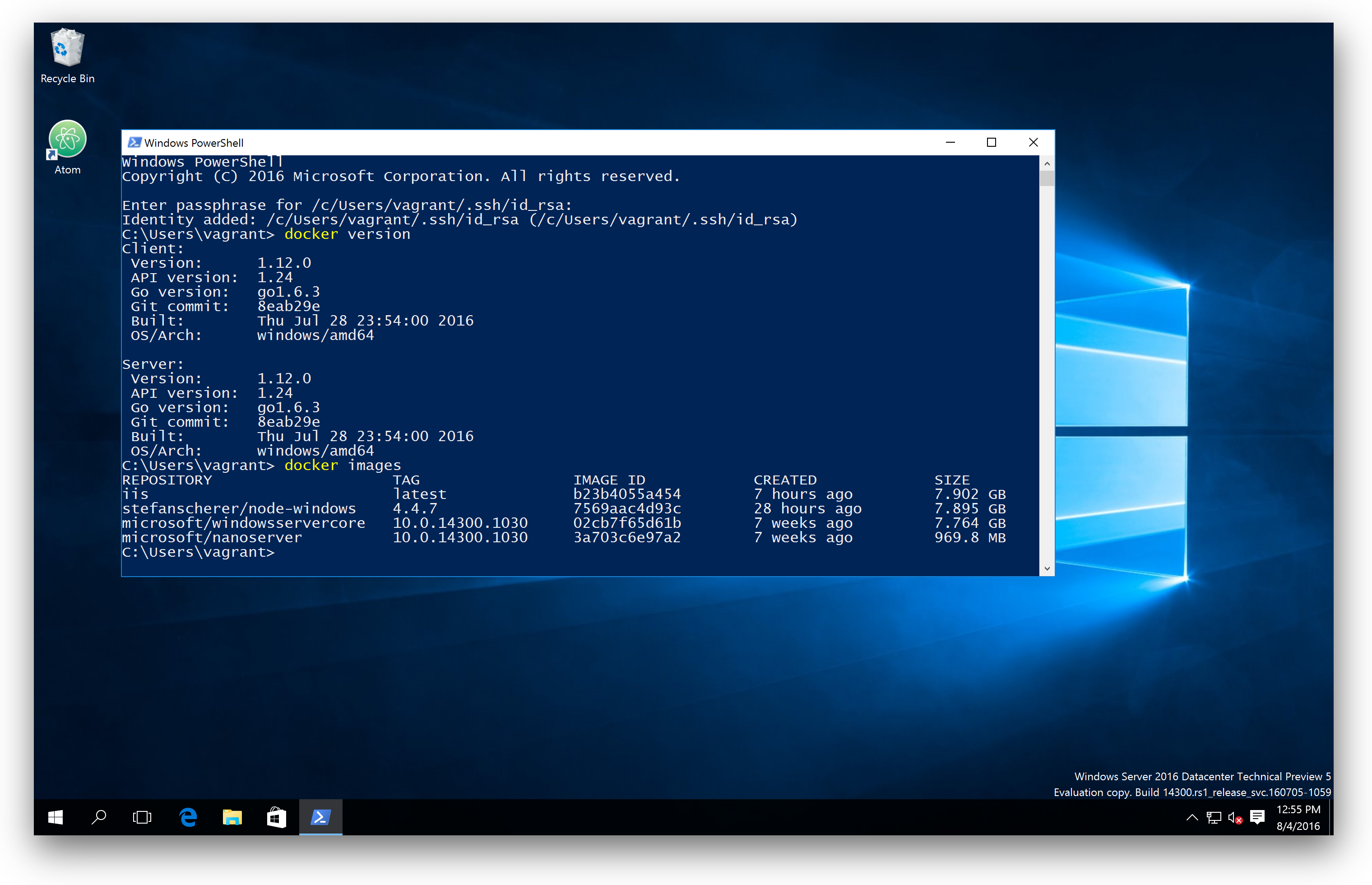Click the PowerShell taskbar icon
This screenshot has height=885, width=1372.
click(x=321, y=816)
